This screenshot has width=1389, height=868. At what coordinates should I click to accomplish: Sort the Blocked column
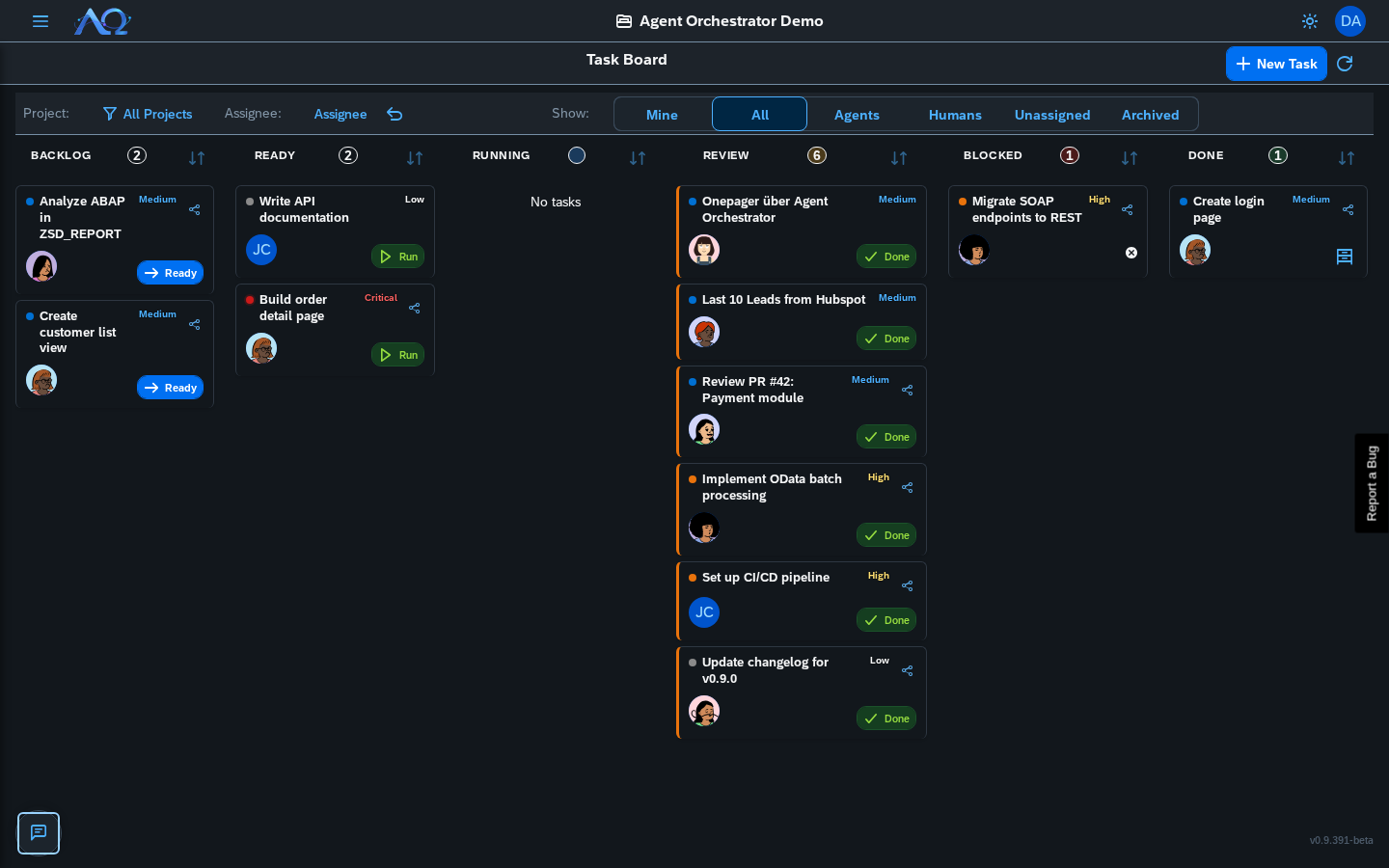click(1130, 158)
